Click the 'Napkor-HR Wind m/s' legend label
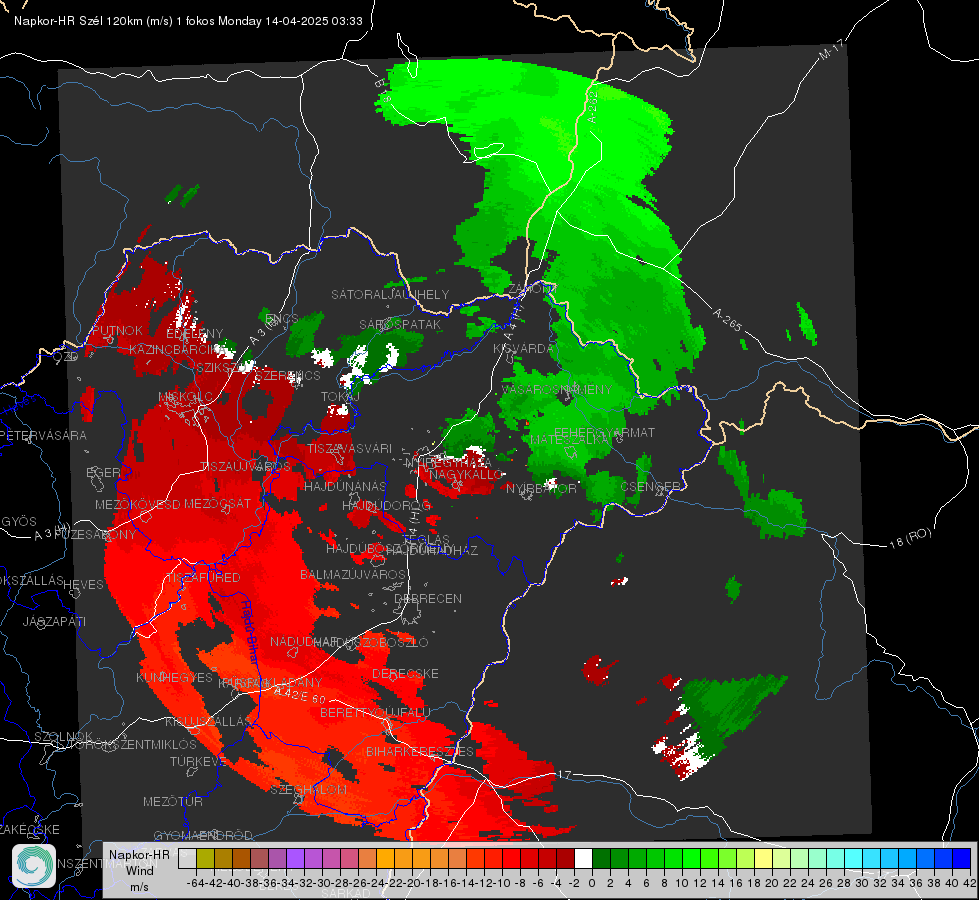This screenshot has width=979, height=900. (139, 870)
